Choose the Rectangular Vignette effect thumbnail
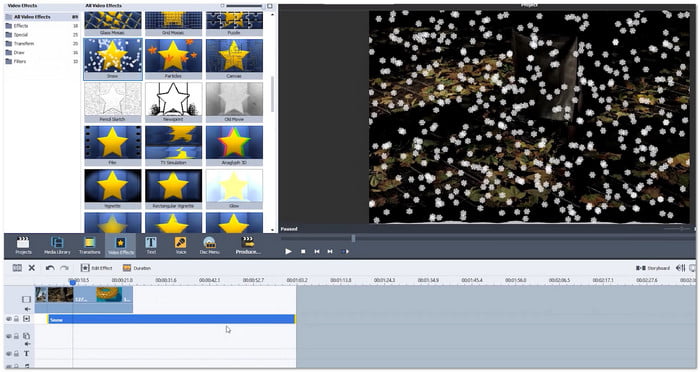Viewport: 700px width, 372px height. [x=173, y=189]
